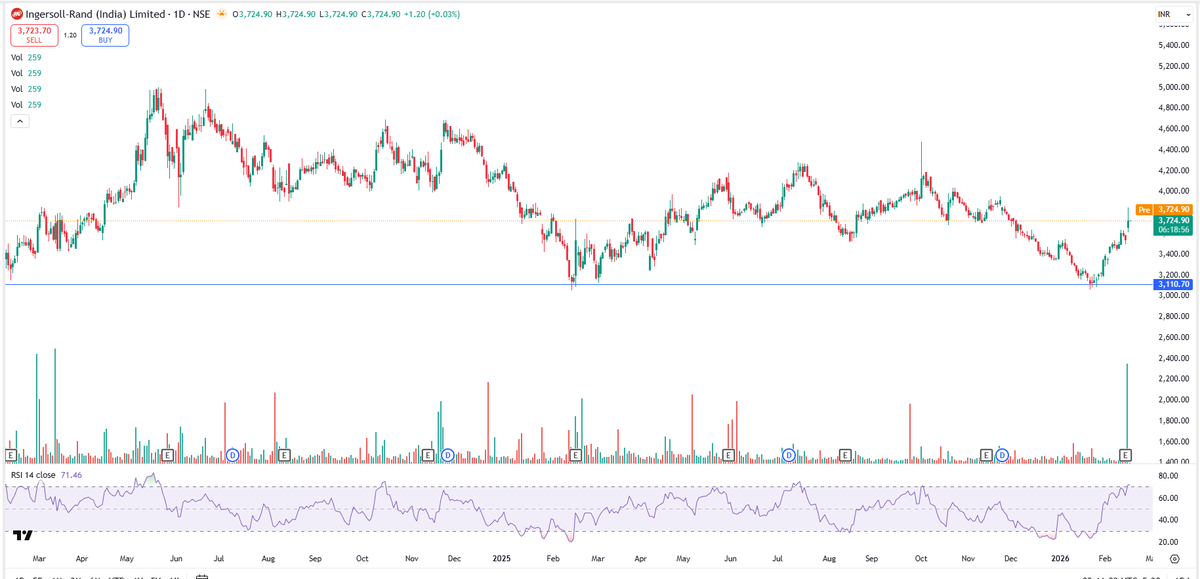
Task: Collapse the indicator legend using the chevron
Action: click(19, 121)
